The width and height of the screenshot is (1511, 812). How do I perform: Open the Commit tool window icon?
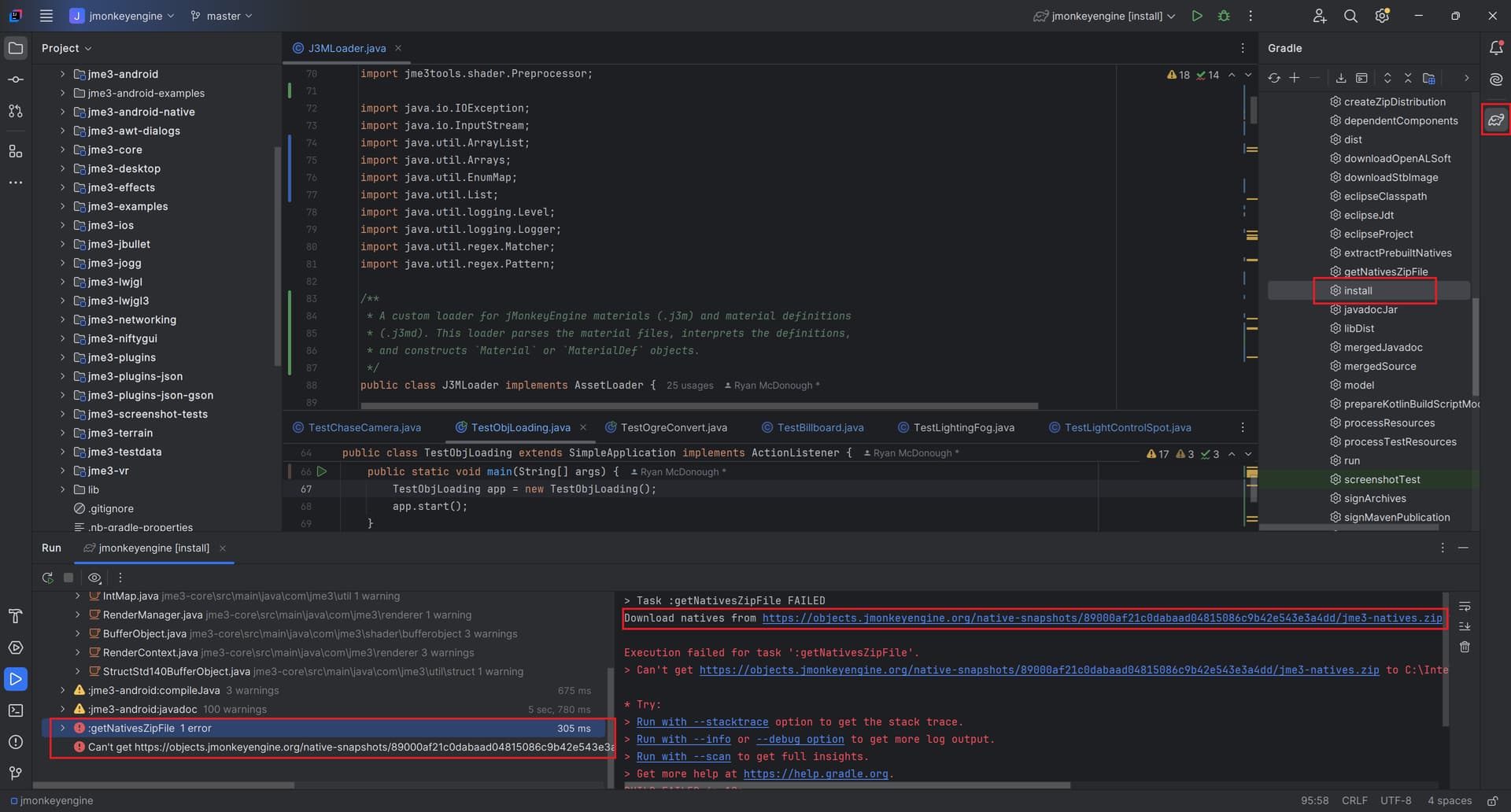click(16, 79)
